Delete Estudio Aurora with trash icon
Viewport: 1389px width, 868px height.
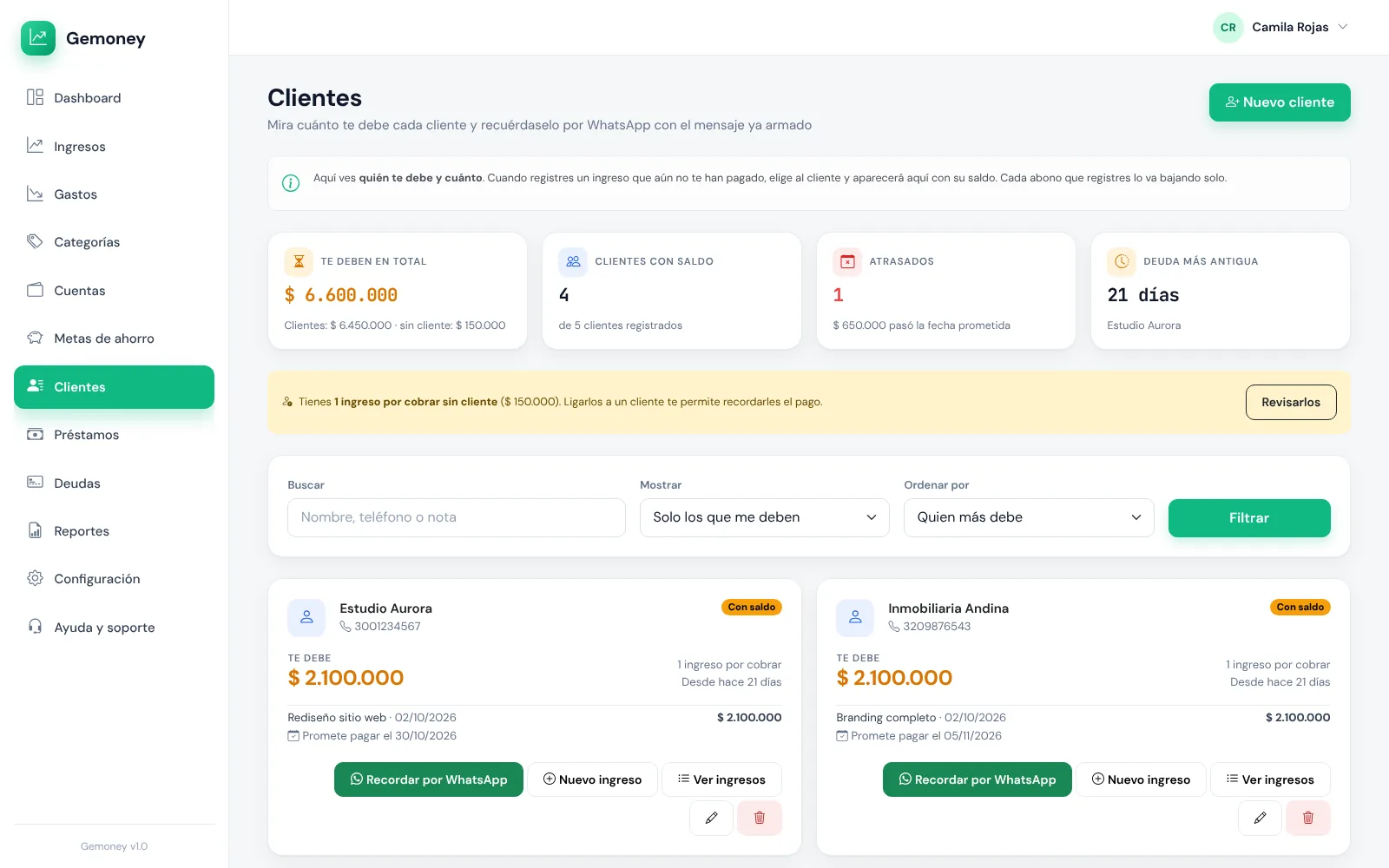pos(760,818)
